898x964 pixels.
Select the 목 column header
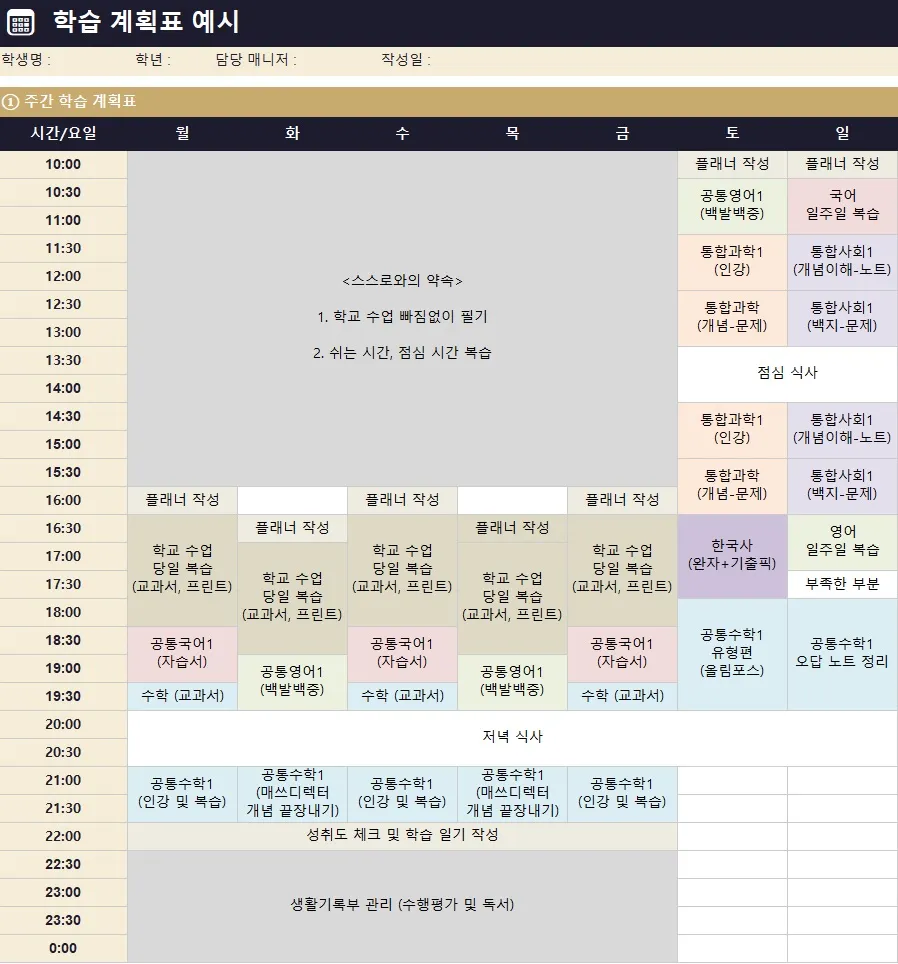coord(513,133)
